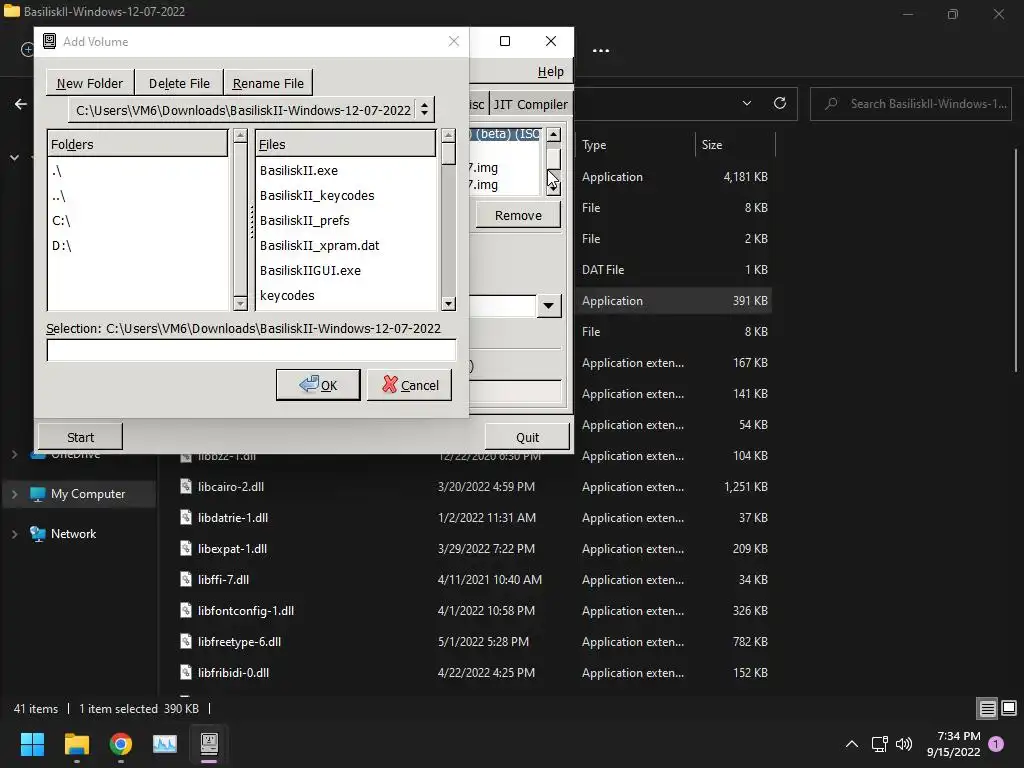Screen dimensions: 1024x768
Task: Open the Help menu
Action: [551, 71]
